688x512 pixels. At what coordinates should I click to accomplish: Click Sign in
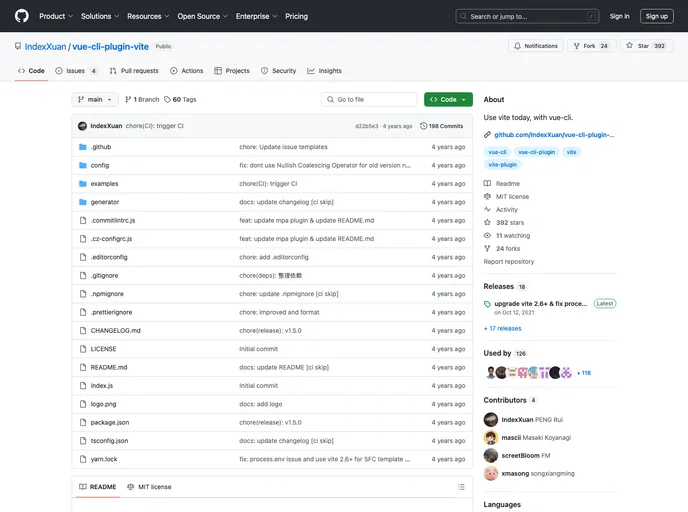(x=619, y=16)
